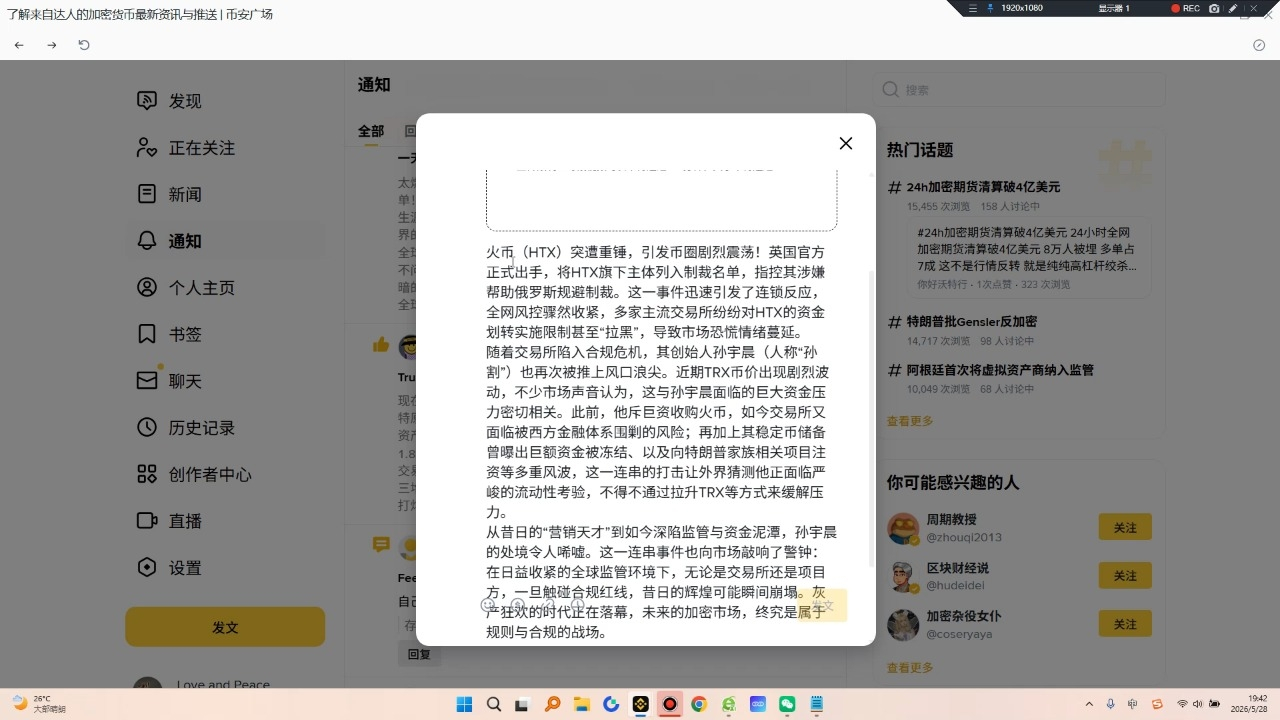This screenshot has width=1280, height=720.
Task: Open the Binance app on taskbar
Action: coord(640,704)
